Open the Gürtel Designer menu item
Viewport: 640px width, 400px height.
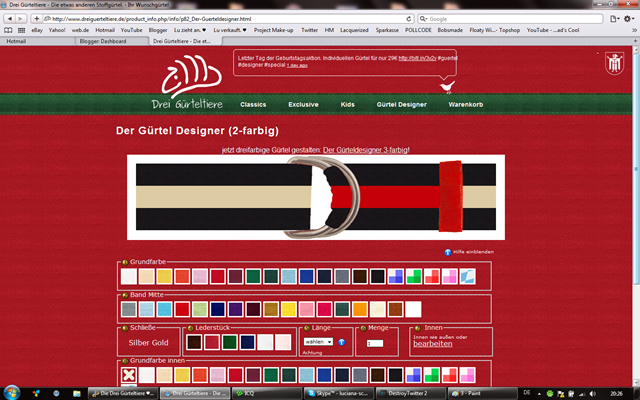(x=402, y=104)
